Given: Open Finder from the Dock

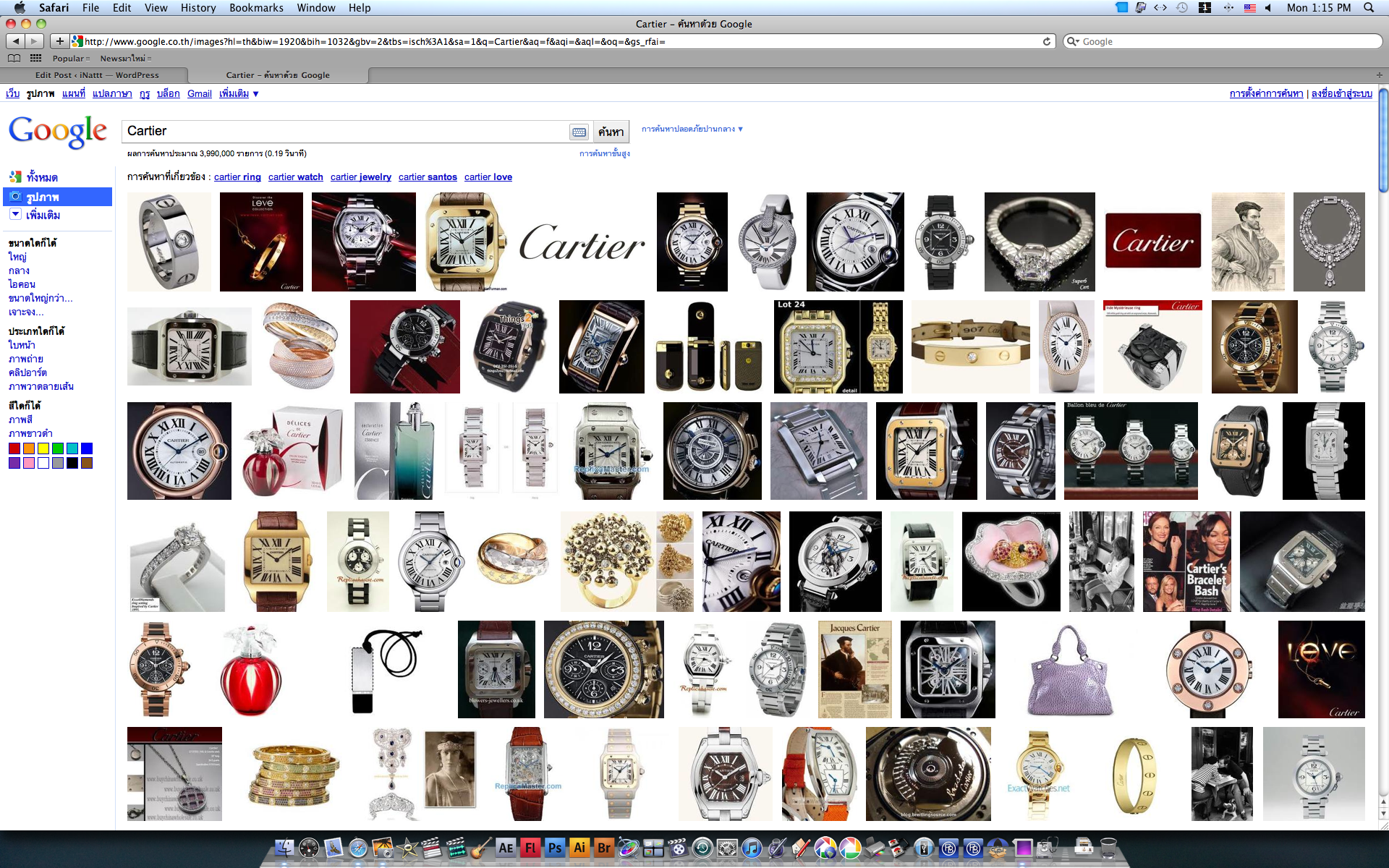Looking at the screenshot, I should click(x=284, y=848).
